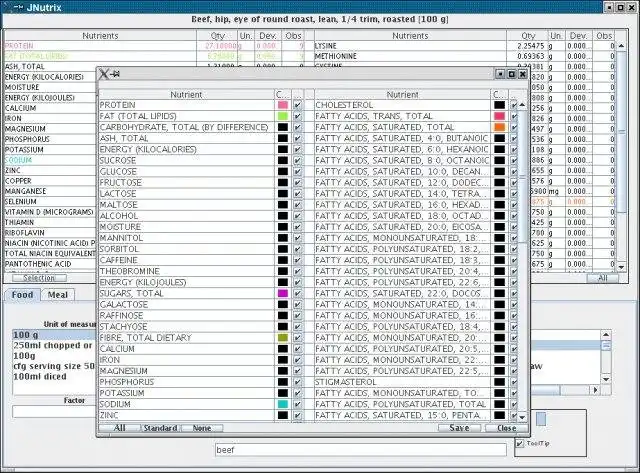Click main nutrient table scroll-down arrow
This screenshot has height=473, width=640.
621,267
